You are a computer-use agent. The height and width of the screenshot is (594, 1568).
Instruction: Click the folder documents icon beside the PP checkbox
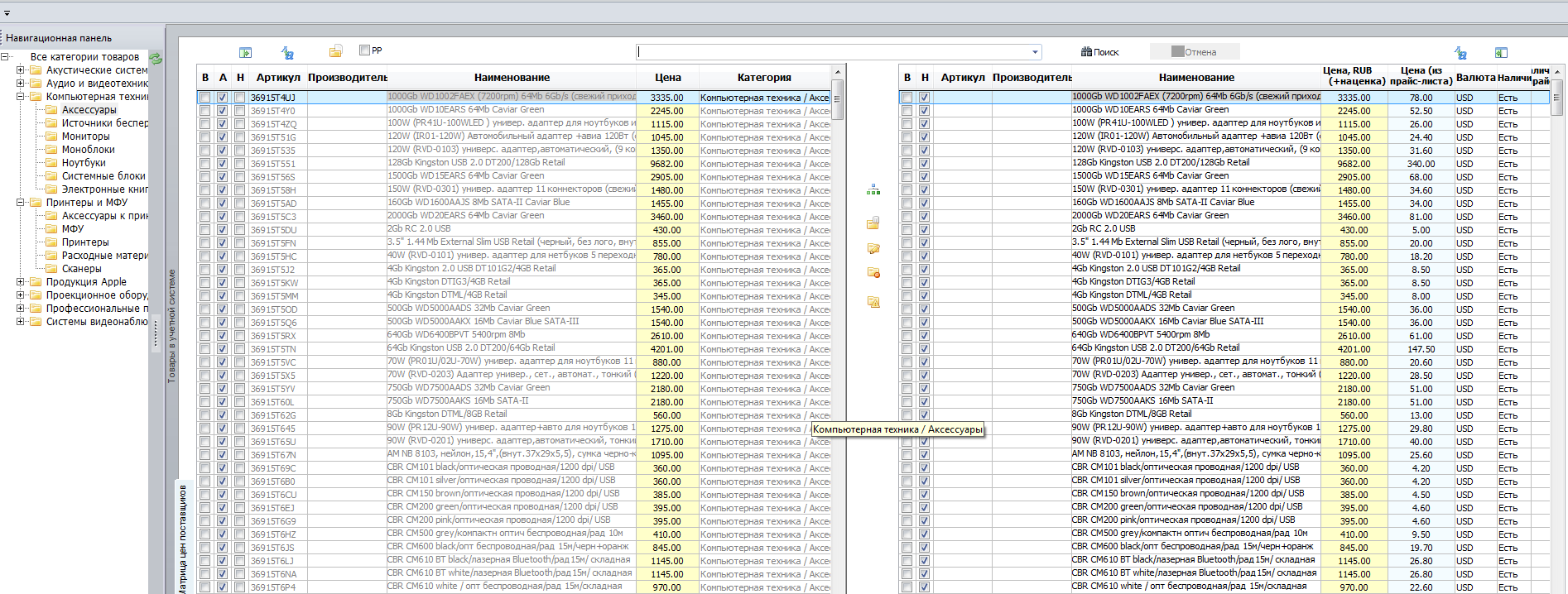point(335,51)
